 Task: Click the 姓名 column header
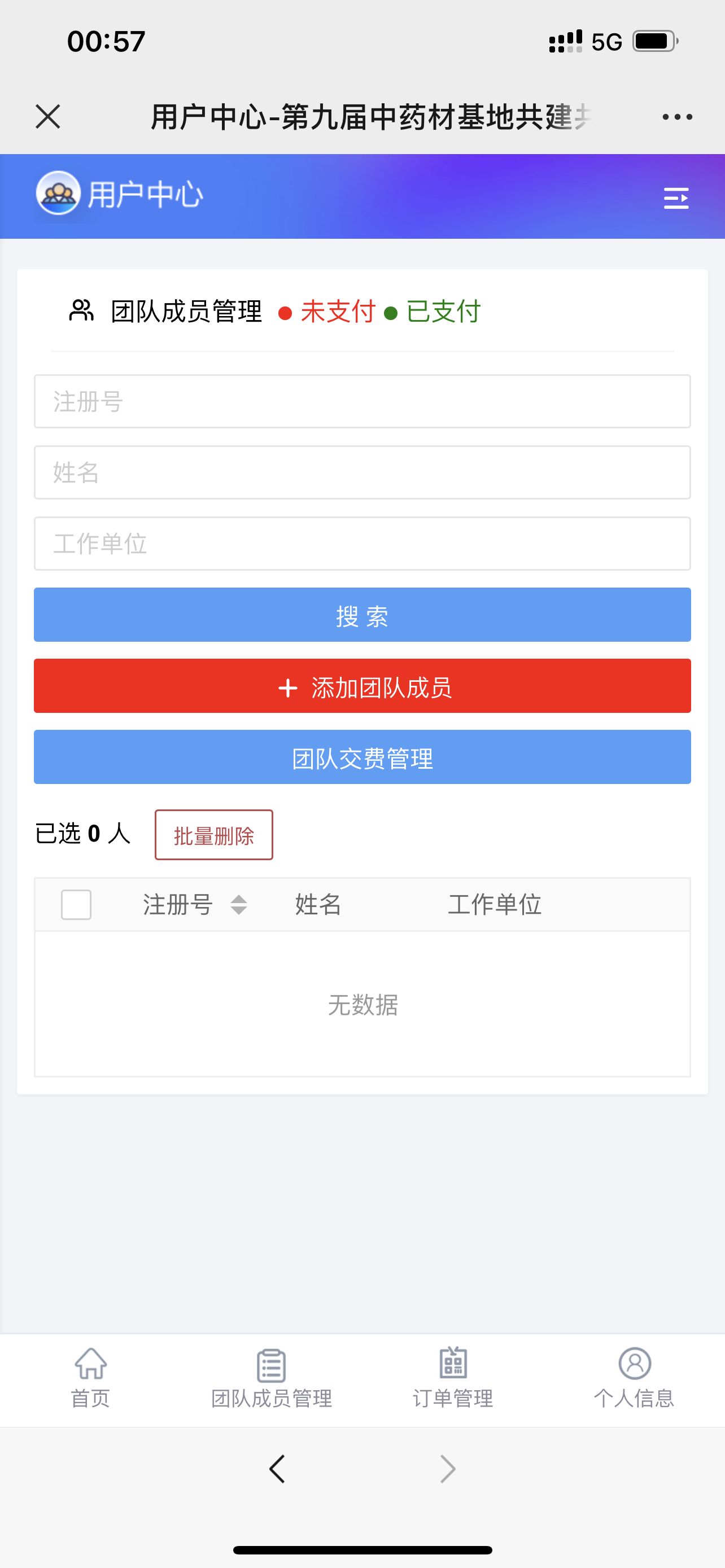318,905
